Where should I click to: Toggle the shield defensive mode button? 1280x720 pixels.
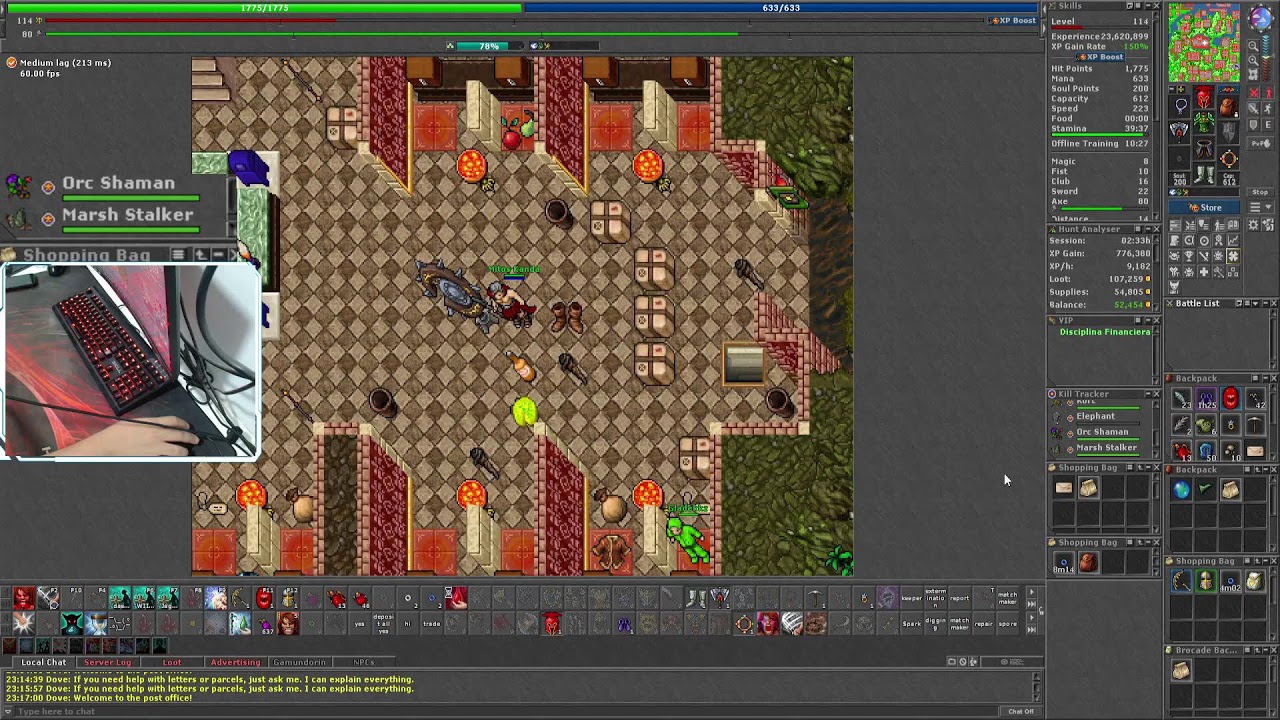click(1254, 124)
